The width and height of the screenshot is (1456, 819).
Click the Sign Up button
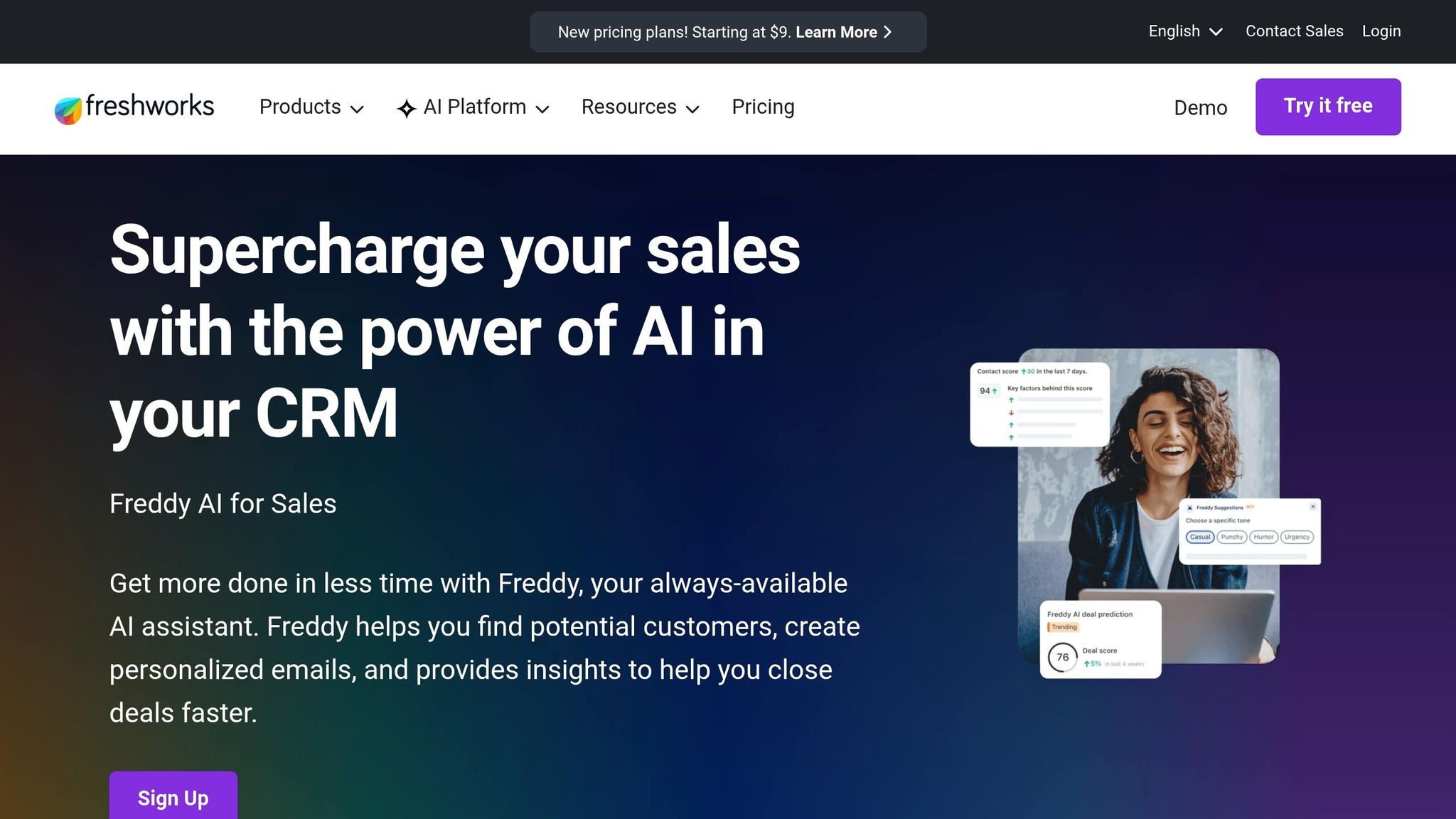click(x=173, y=797)
